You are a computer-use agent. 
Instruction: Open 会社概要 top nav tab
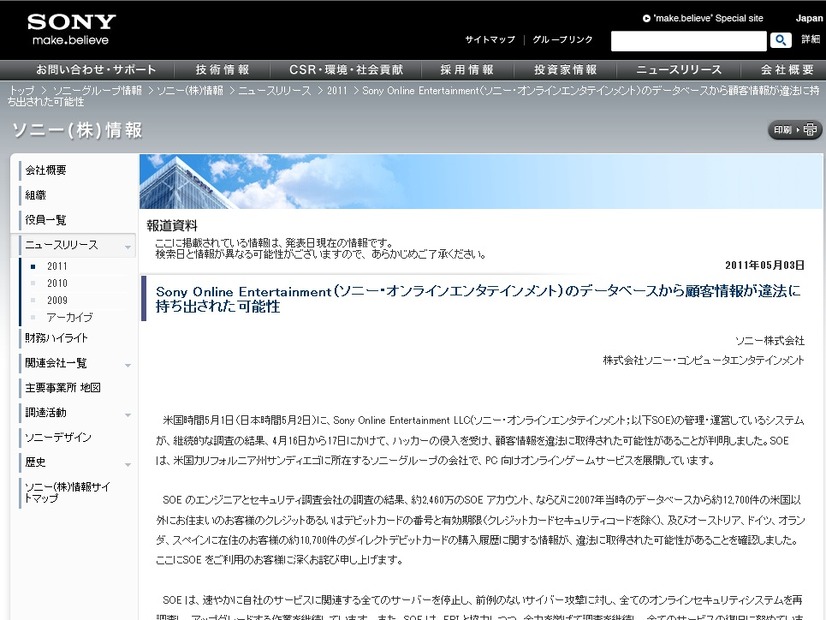point(787,70)
